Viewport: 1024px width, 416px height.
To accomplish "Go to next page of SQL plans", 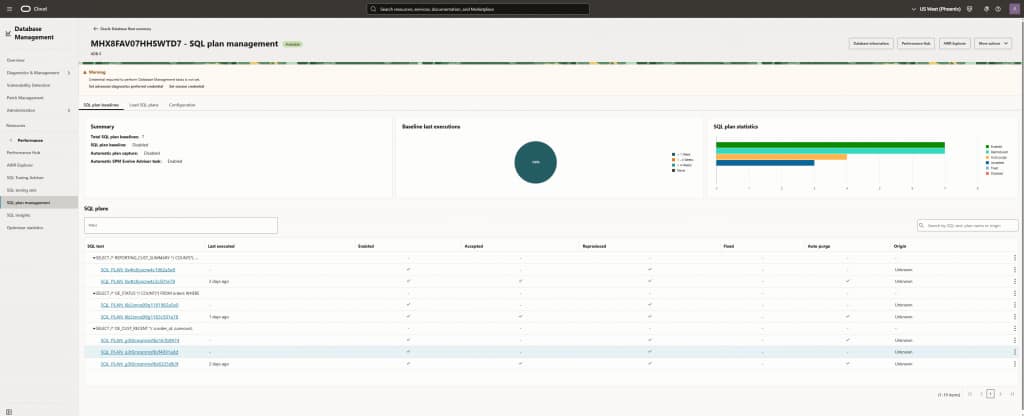I will pos(1000,394).
